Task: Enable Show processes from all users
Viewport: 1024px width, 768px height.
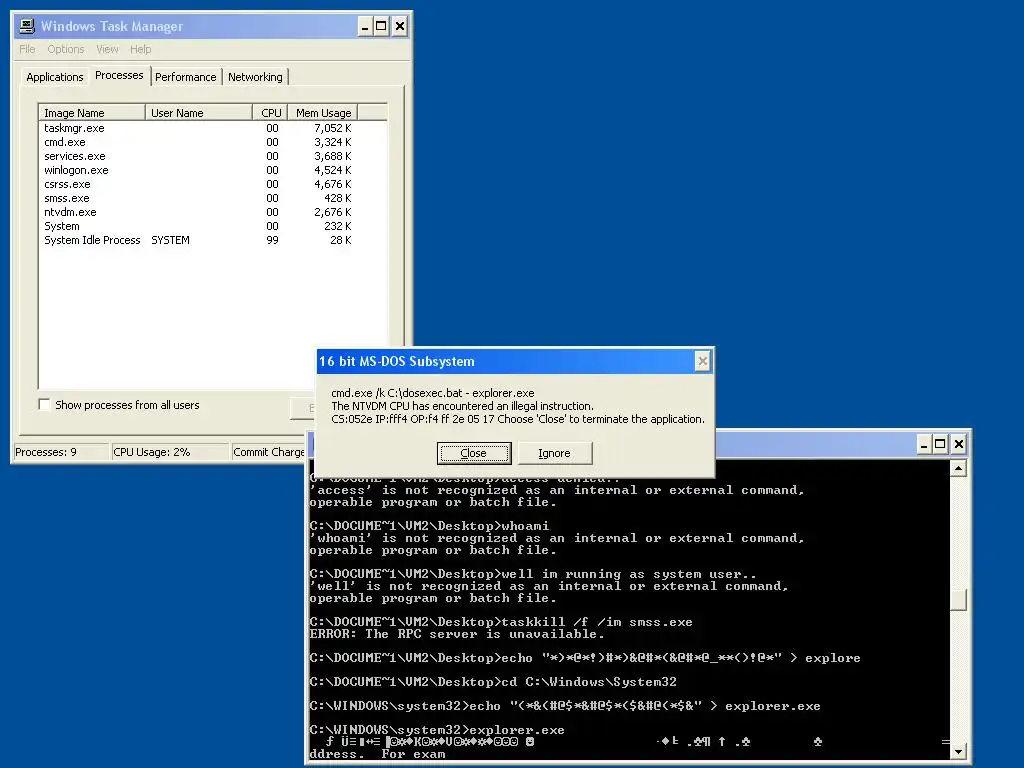Action: pyautogui.click(x=44, y=404)
